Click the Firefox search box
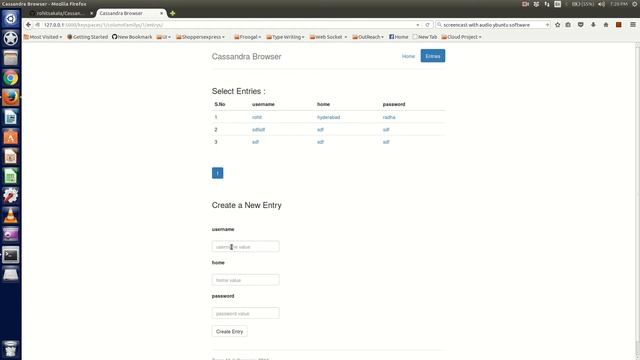The image size is (640, 360). [x=493, y=25]
